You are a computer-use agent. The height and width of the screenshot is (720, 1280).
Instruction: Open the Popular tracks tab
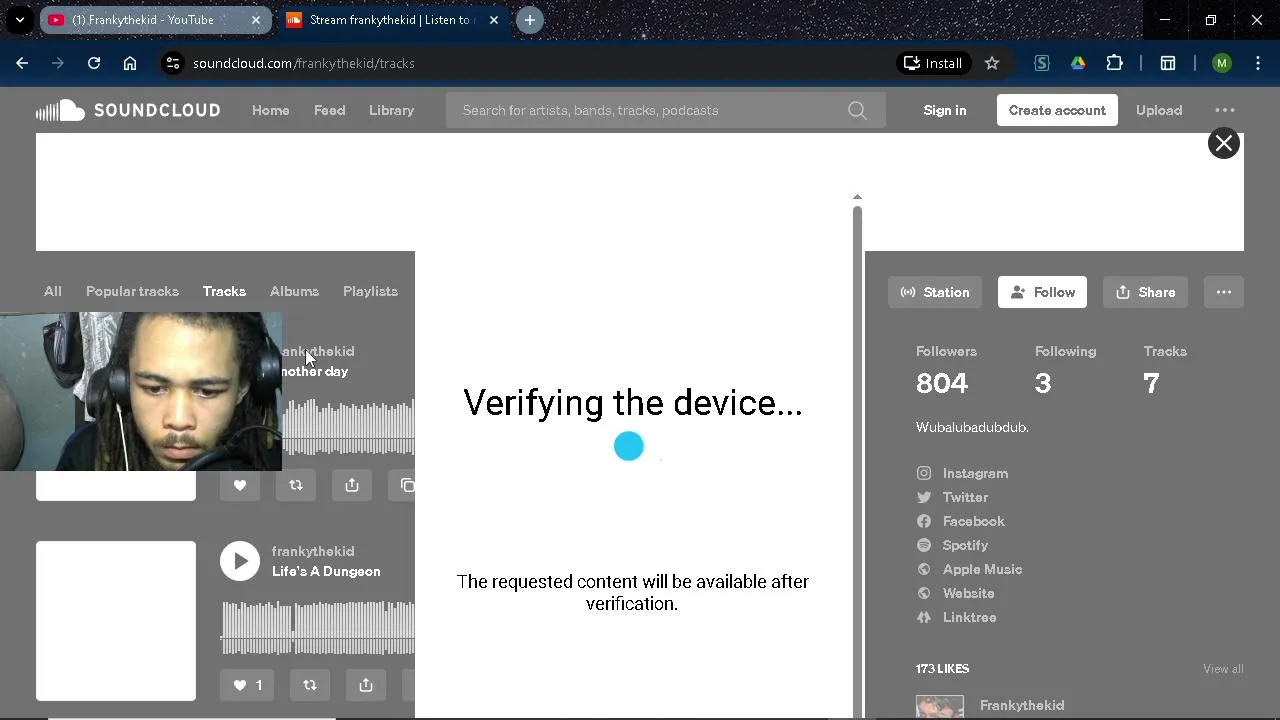point(132,291)
